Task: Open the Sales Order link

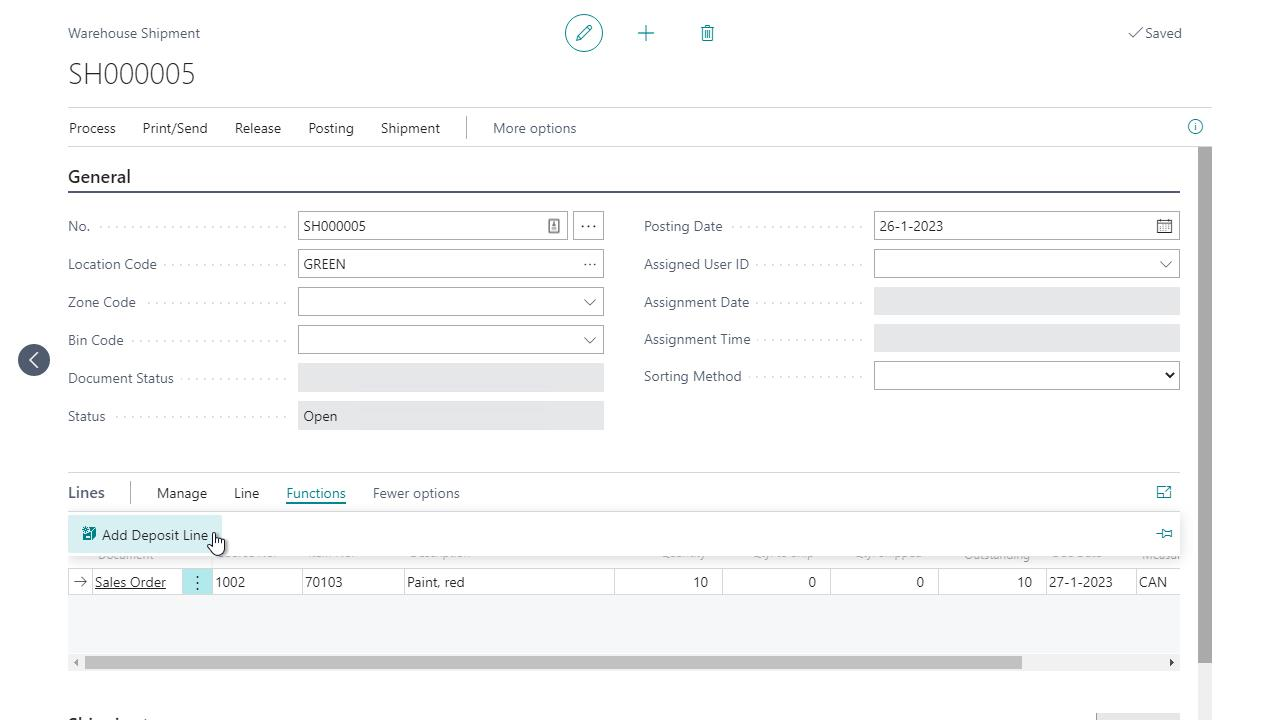Action: click(130, 582)
